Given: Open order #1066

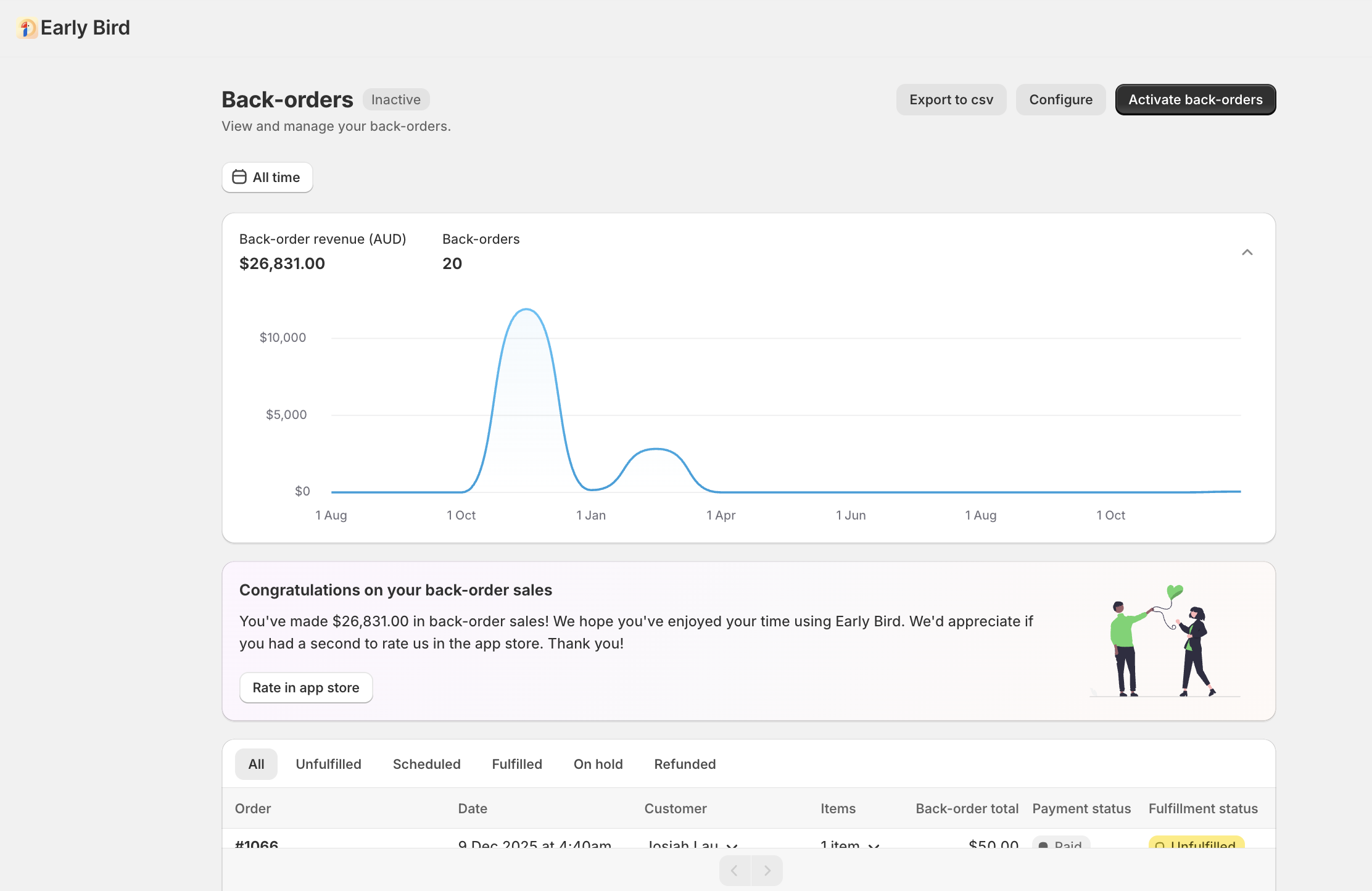Looking at the screenshot, I should (255, 846).
